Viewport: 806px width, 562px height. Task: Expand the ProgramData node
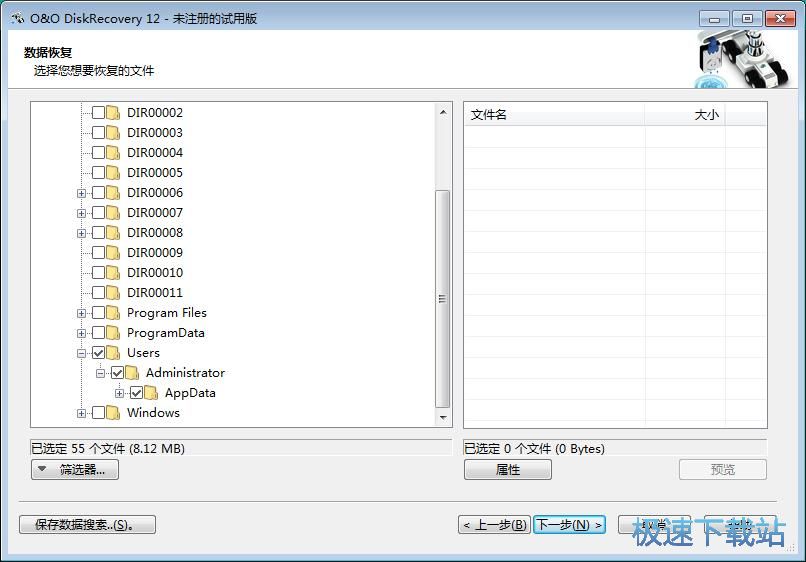tap(81, 334)
